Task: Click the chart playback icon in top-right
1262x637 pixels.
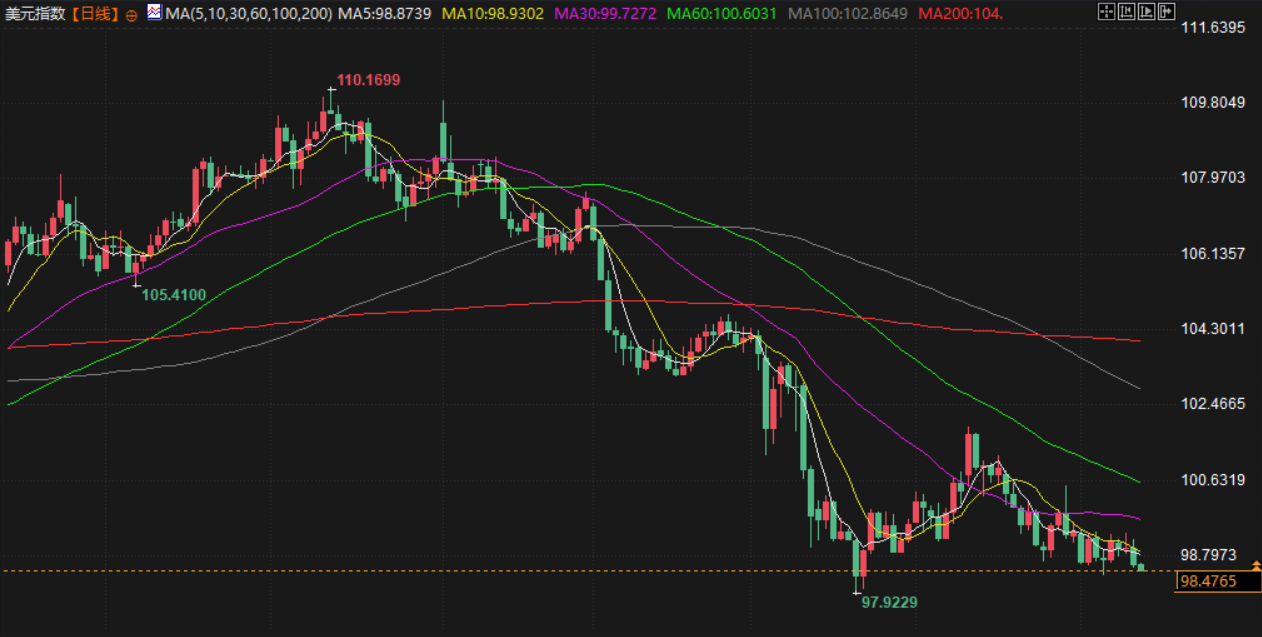Action: [1146, 12]
